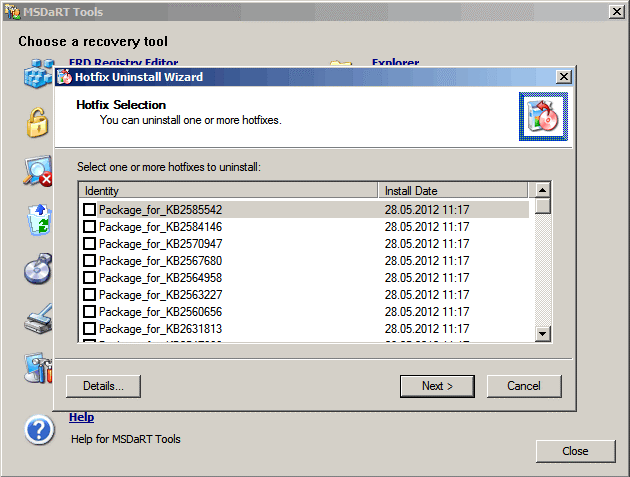Close the MSDaRT Tools window with Close button
Image resolution: width=630 pixels, height=477 pixels.
[x=575, y=451]
